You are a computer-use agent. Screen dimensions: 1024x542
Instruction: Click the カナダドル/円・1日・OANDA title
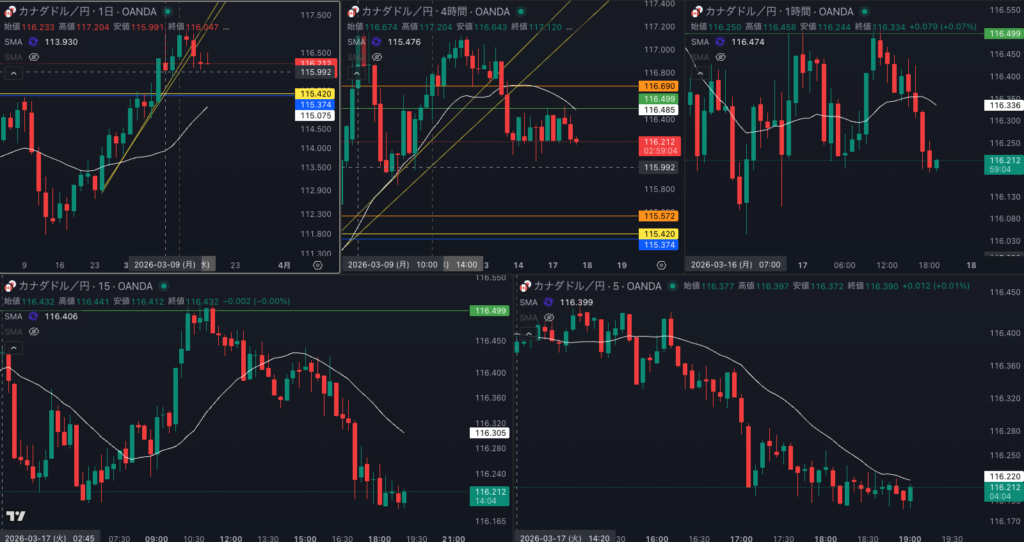point(90,12)
